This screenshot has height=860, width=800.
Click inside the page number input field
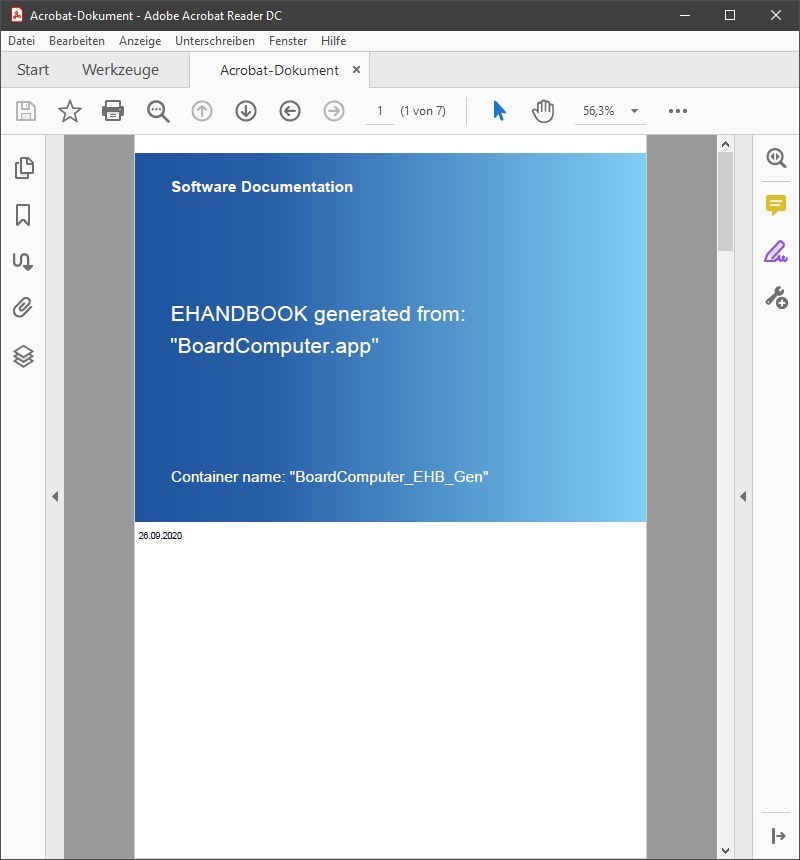coord(379,111)
